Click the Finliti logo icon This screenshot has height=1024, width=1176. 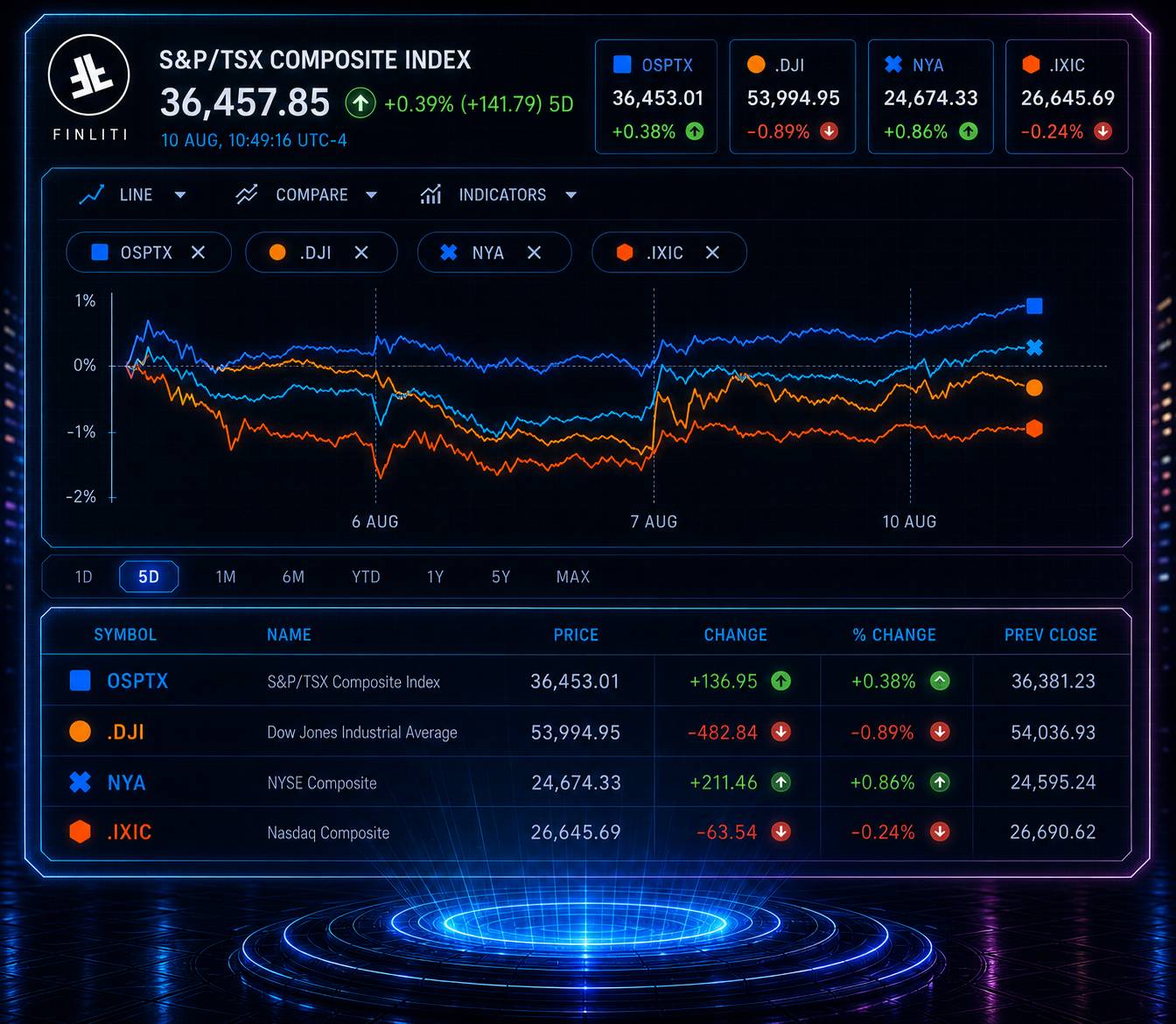pos(88,74)
